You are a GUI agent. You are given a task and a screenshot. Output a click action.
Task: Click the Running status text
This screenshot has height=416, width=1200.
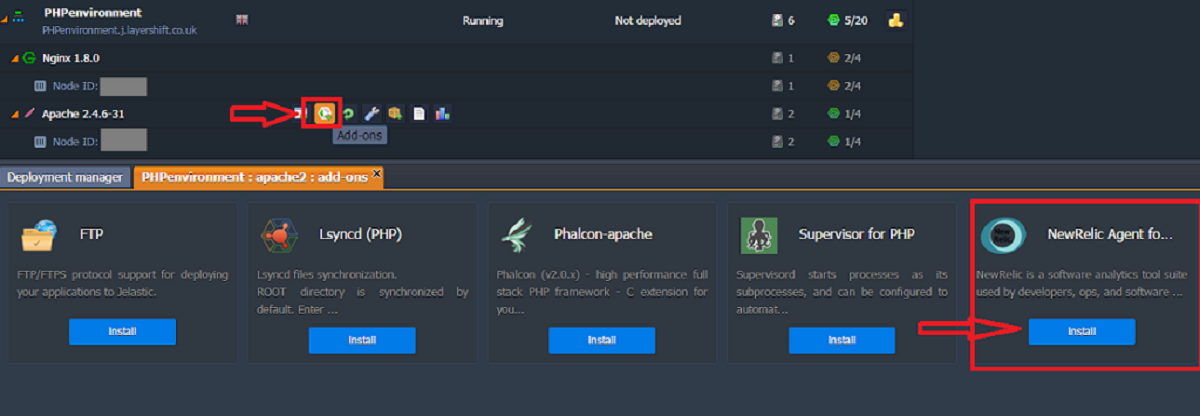[483, 20]
